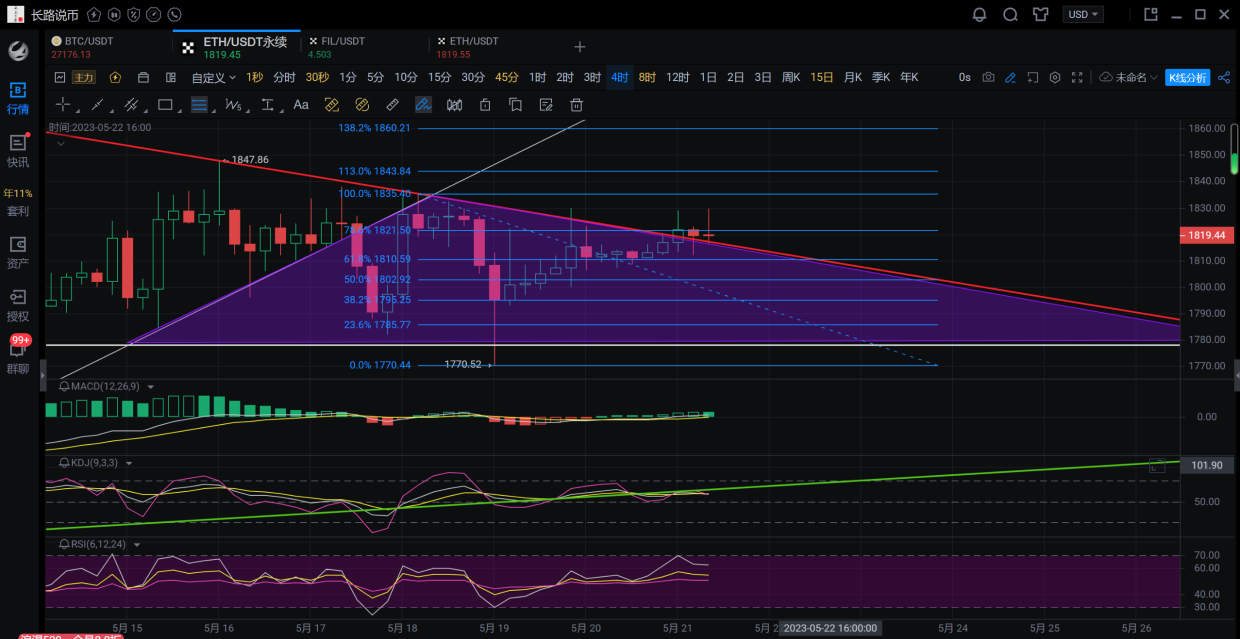Open 快讯 news flash in sidebar

pyautogui.click(x=18, y=151)
